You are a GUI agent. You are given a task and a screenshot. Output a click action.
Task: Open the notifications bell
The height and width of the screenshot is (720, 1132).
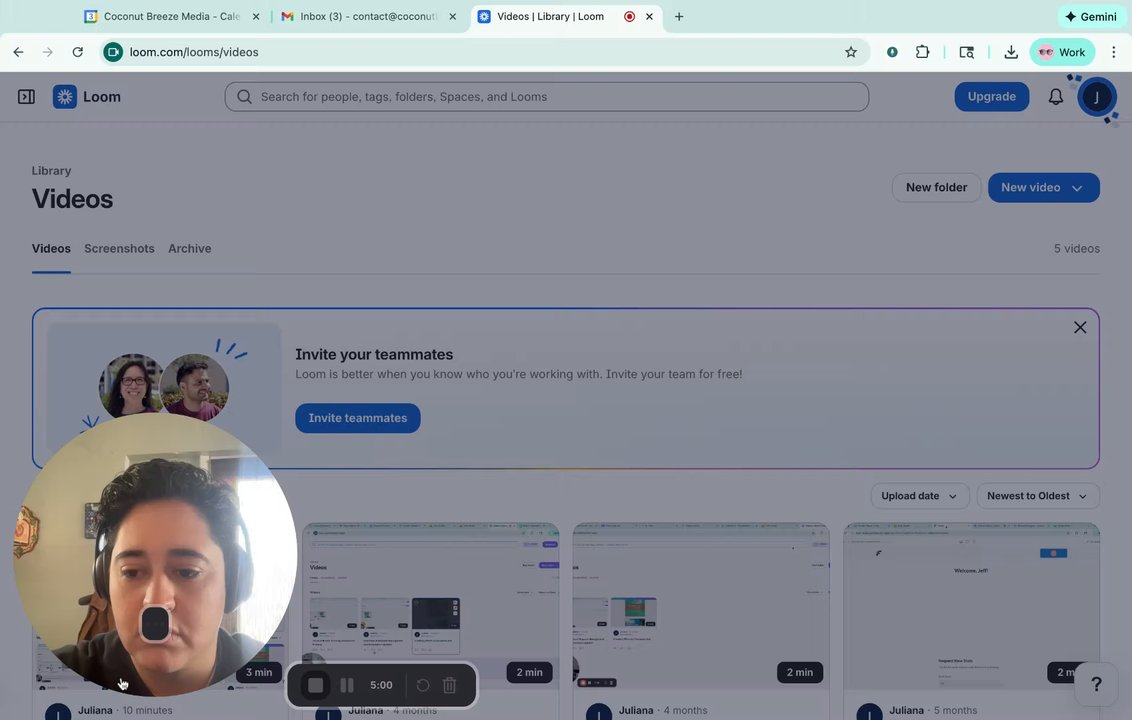point(1055,97)
